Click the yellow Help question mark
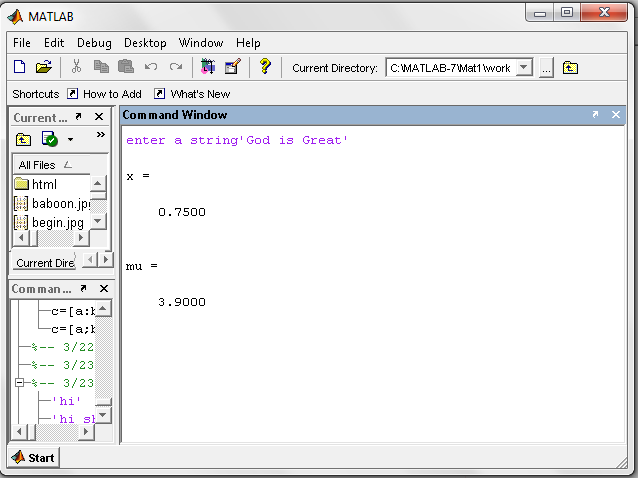The image size is (638, 478). 264,67
